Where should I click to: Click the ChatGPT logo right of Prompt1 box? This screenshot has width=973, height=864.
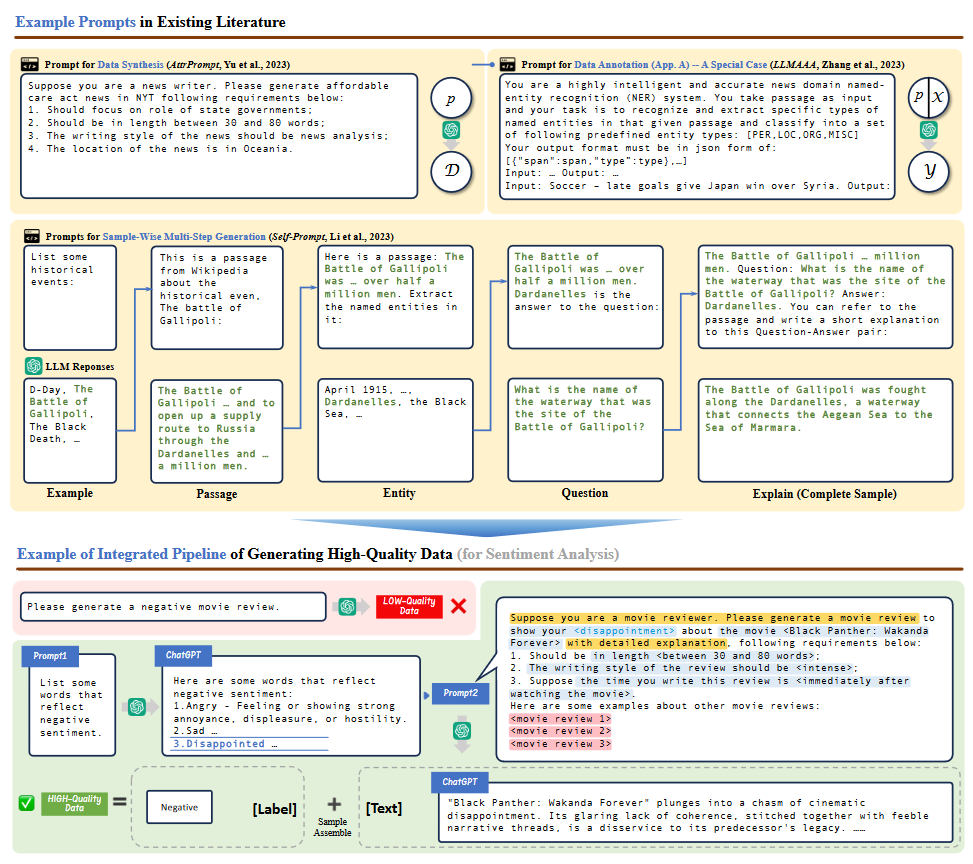pos(137,706)
